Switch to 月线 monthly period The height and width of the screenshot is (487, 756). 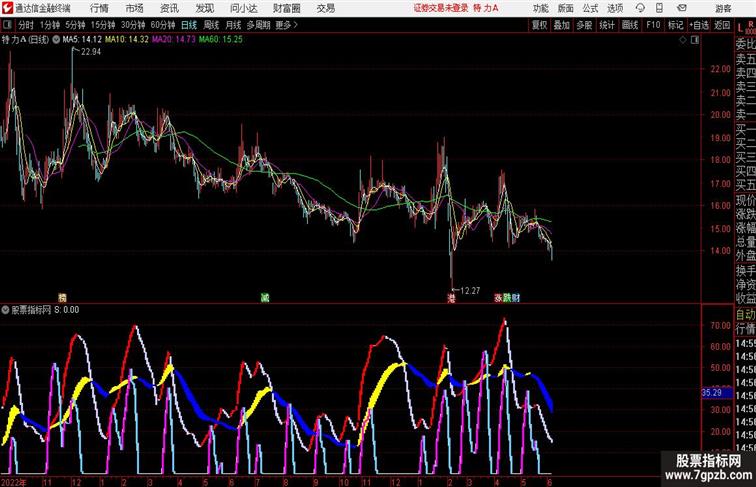[233, 25]
